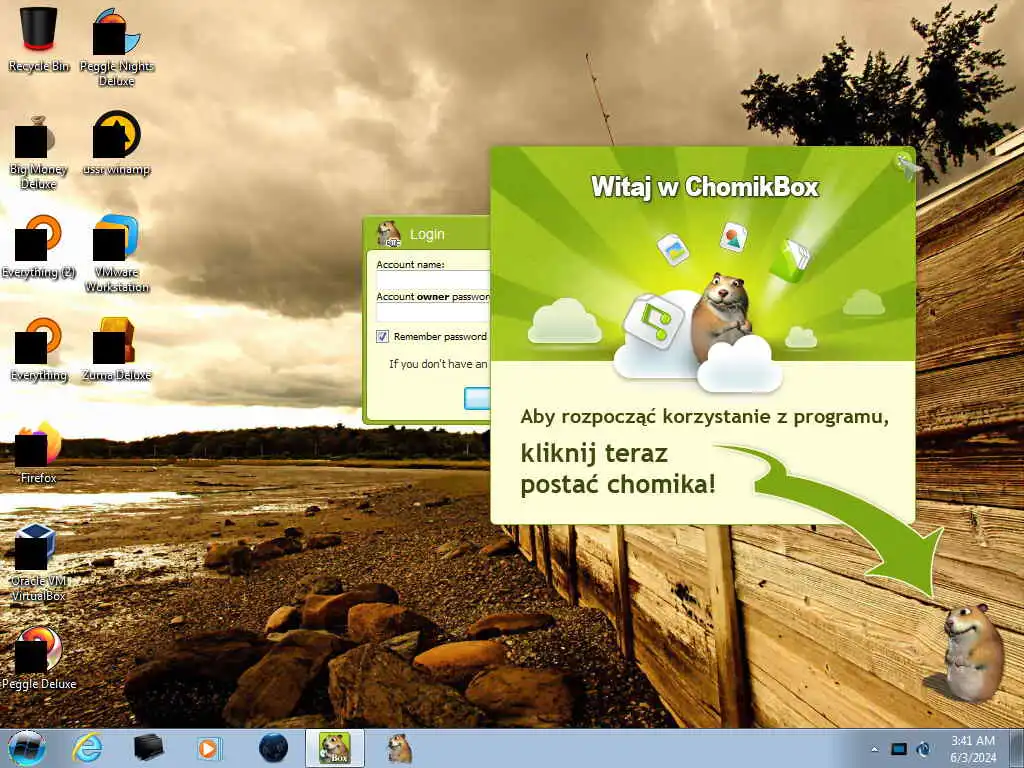1024x768 pixels.
Task: Click the Account name input field
Action: (x=433, y=280)
